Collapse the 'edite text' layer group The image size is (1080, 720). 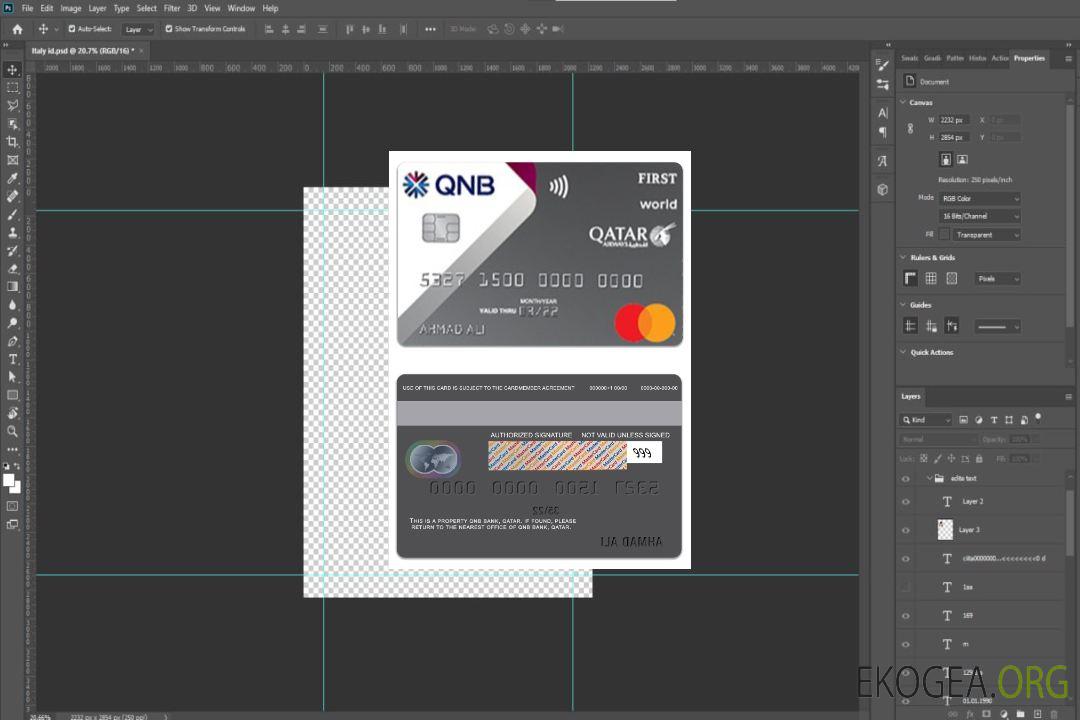pos(928,478)
